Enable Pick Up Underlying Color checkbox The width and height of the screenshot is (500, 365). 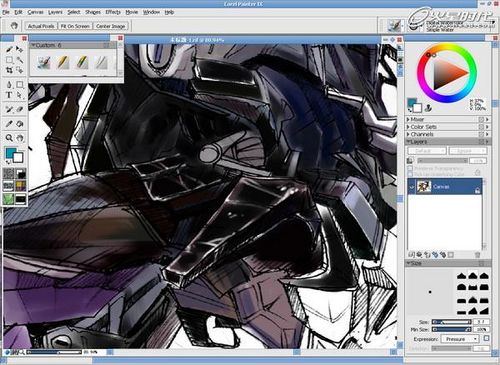[410, 174]
